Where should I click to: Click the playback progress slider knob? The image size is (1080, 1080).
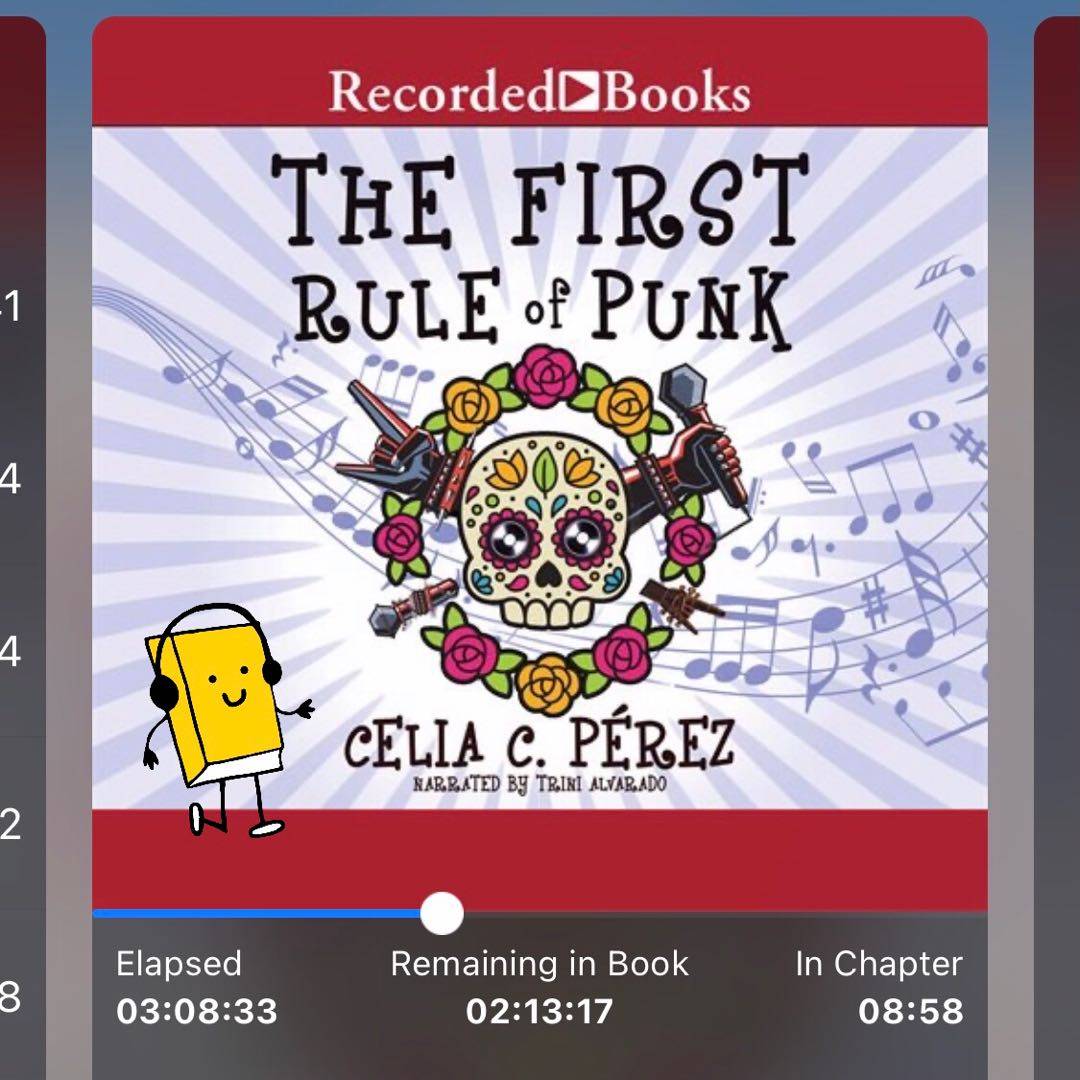[442, 913]
